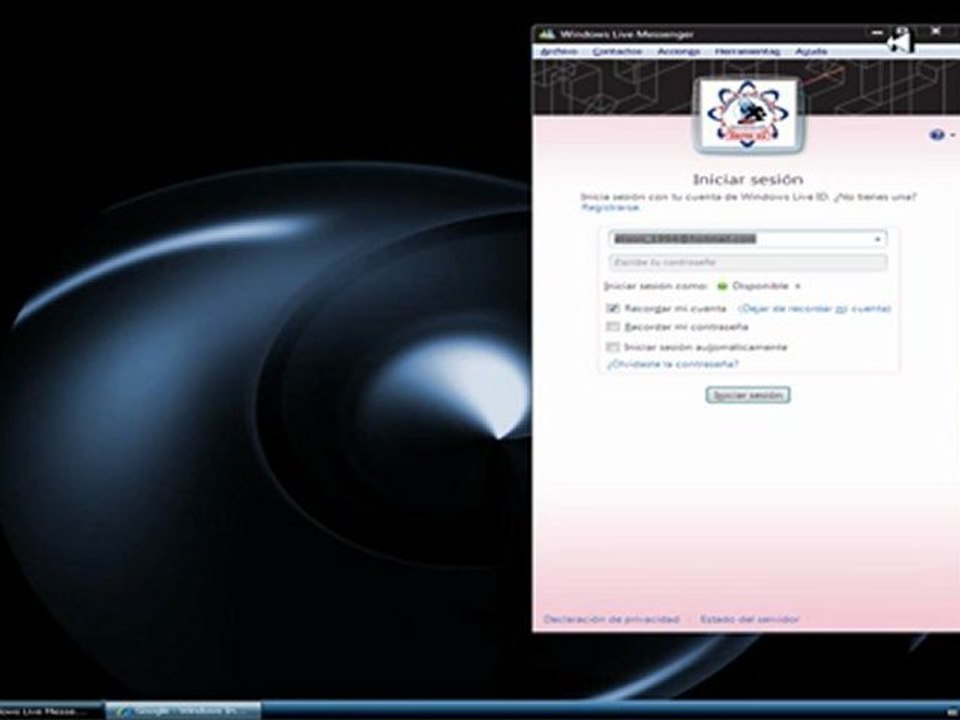The height and width of the screenshot is (720, 960).
Task: Open the Herramientas menu
Action: (x=747, y=51)
